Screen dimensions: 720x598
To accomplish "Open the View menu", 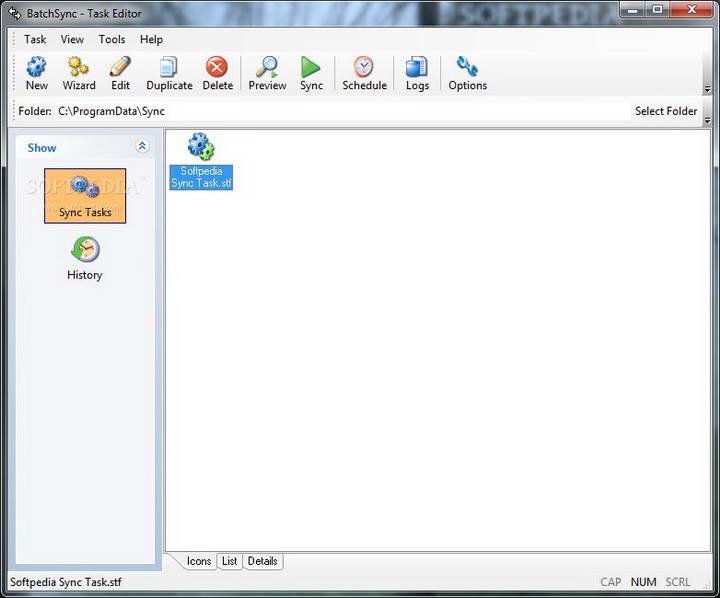I will click(x=72, y=39).
